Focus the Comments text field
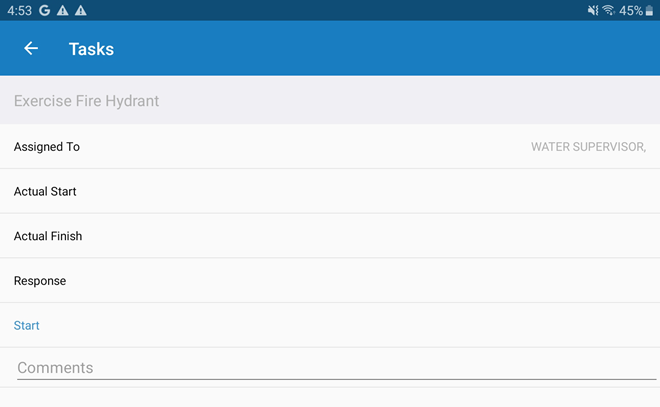660x407 pixels. [336, 367]
